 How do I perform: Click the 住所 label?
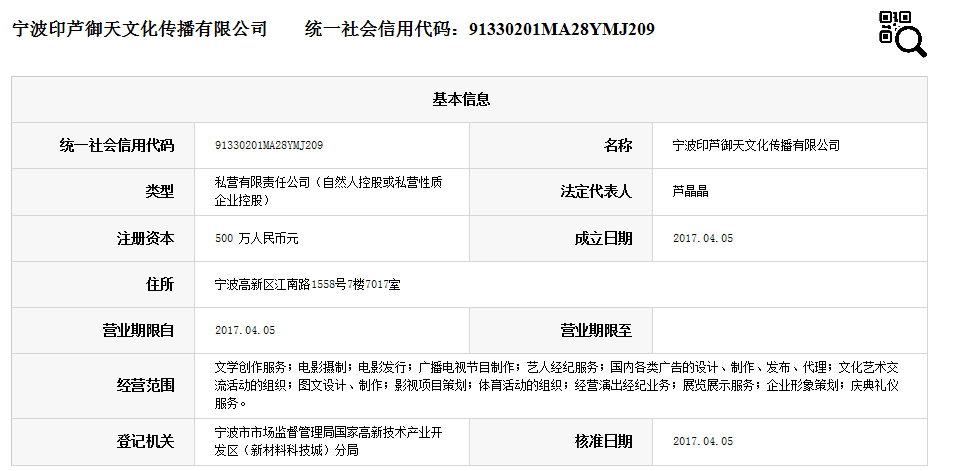coord(160,284)
